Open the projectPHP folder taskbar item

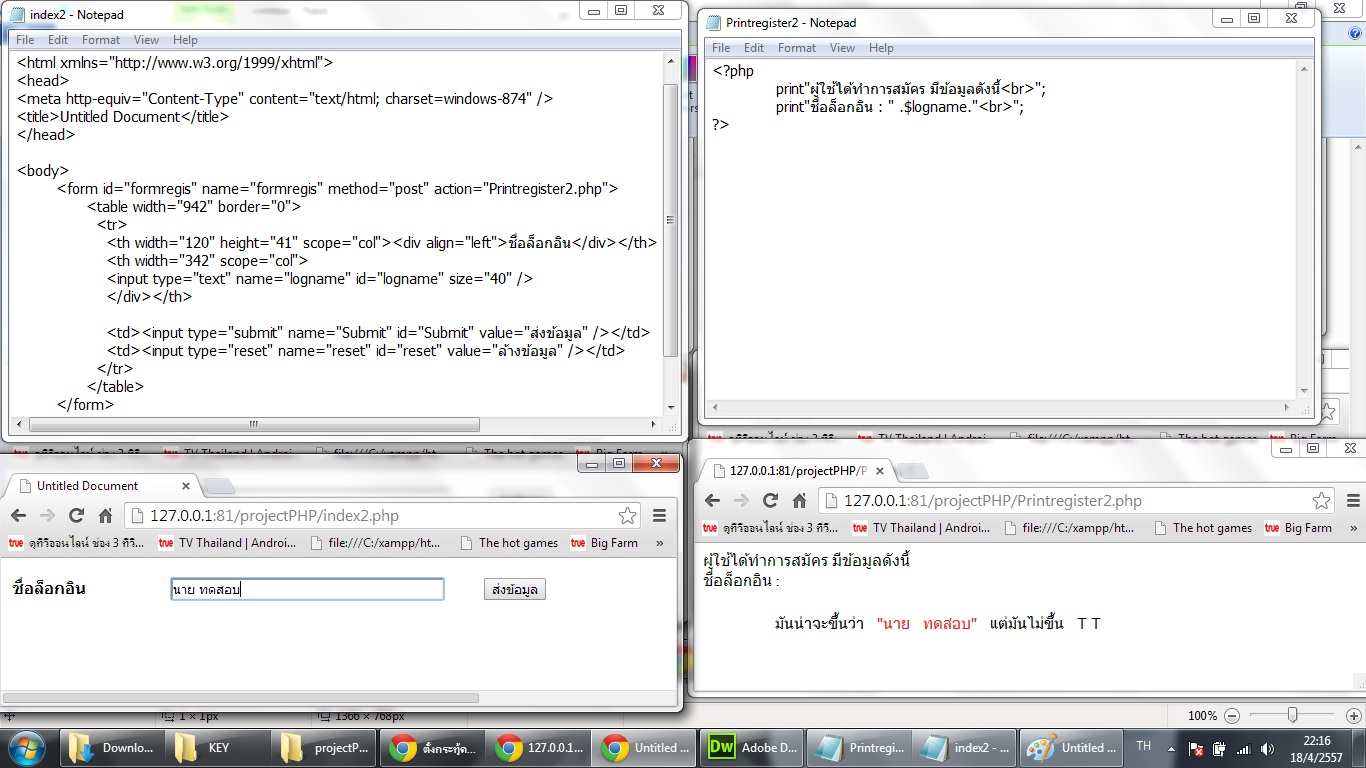325,748
